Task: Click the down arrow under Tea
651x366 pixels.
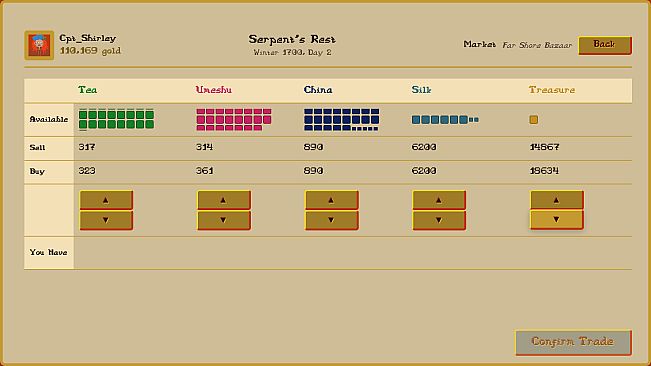Action: pyautogui.click(x=106, y=220)
